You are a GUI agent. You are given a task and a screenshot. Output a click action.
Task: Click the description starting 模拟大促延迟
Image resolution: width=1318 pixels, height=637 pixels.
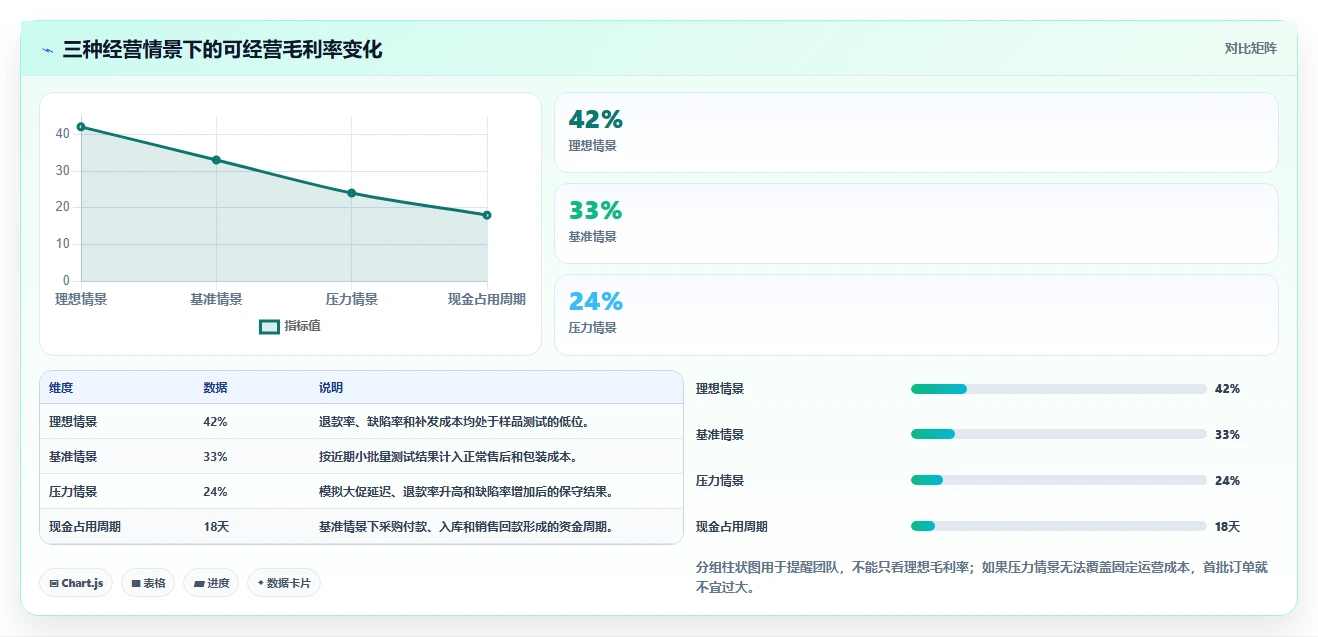(466, 492)
